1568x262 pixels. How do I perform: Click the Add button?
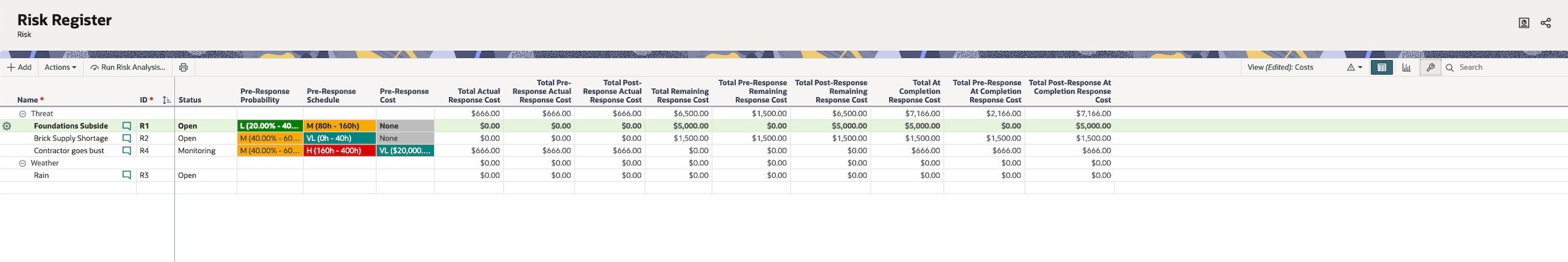coord(19,68)
